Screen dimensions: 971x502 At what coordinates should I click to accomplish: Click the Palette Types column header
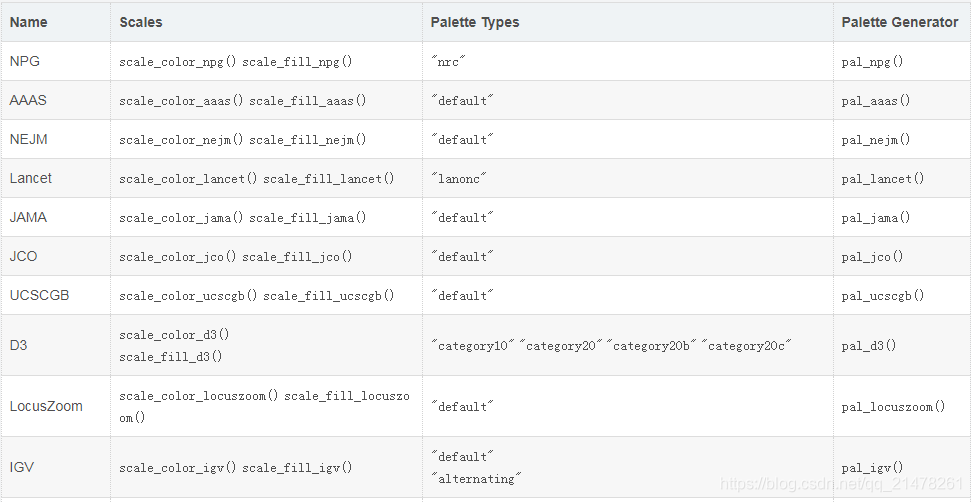tap(475, 22)
